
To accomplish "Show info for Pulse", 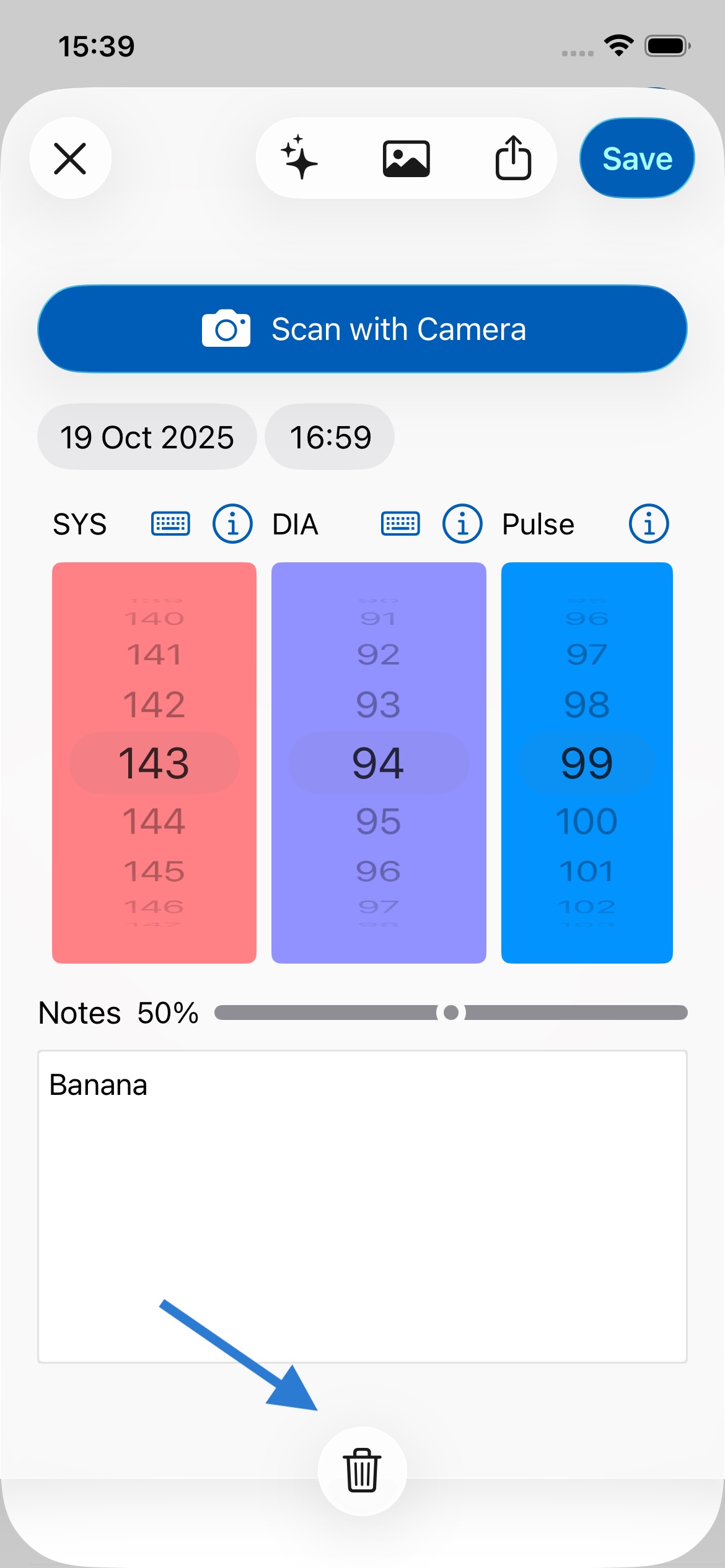I will pos(649,524).
